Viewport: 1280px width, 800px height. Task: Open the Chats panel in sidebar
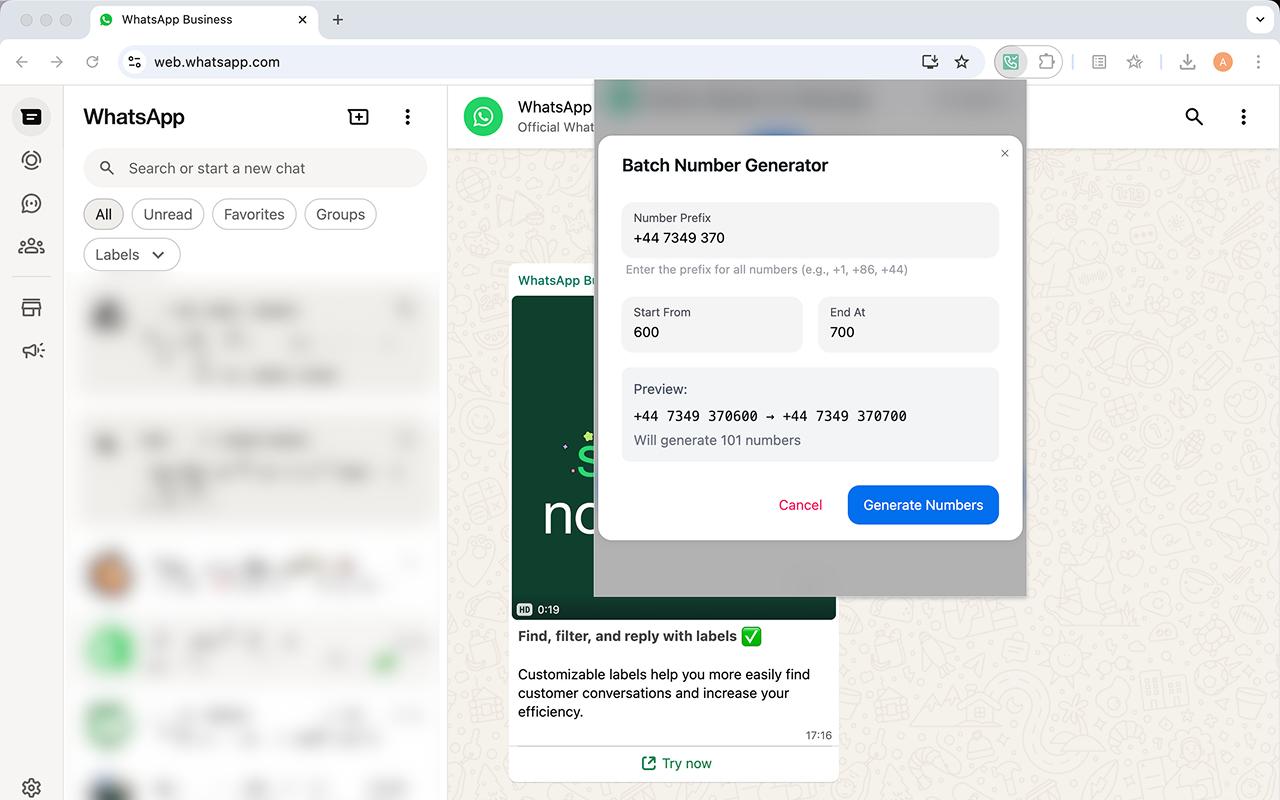31,116
